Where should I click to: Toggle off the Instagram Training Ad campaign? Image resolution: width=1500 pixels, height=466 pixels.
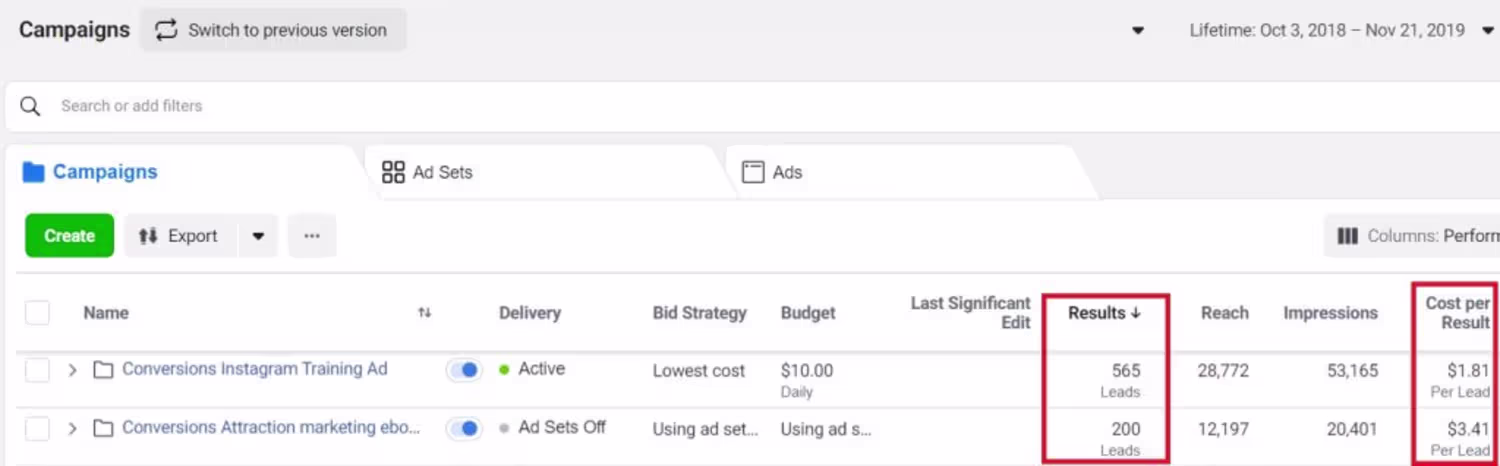[464, 370]
